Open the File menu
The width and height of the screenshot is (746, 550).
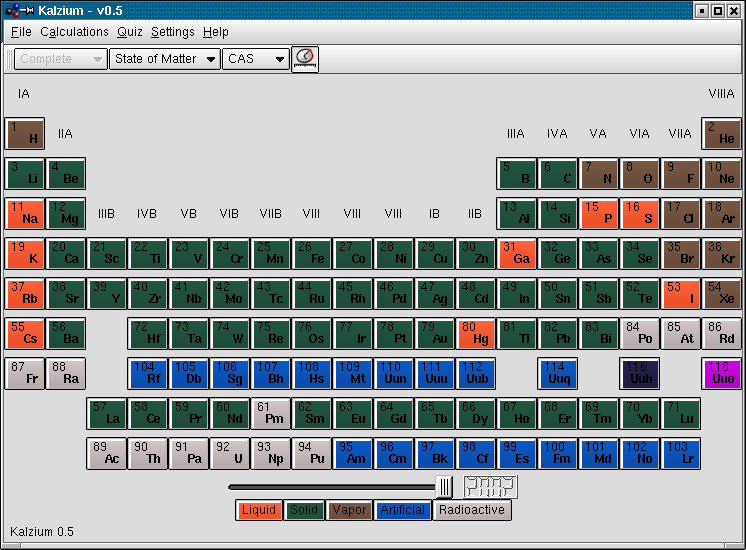[x=21, y=32]
